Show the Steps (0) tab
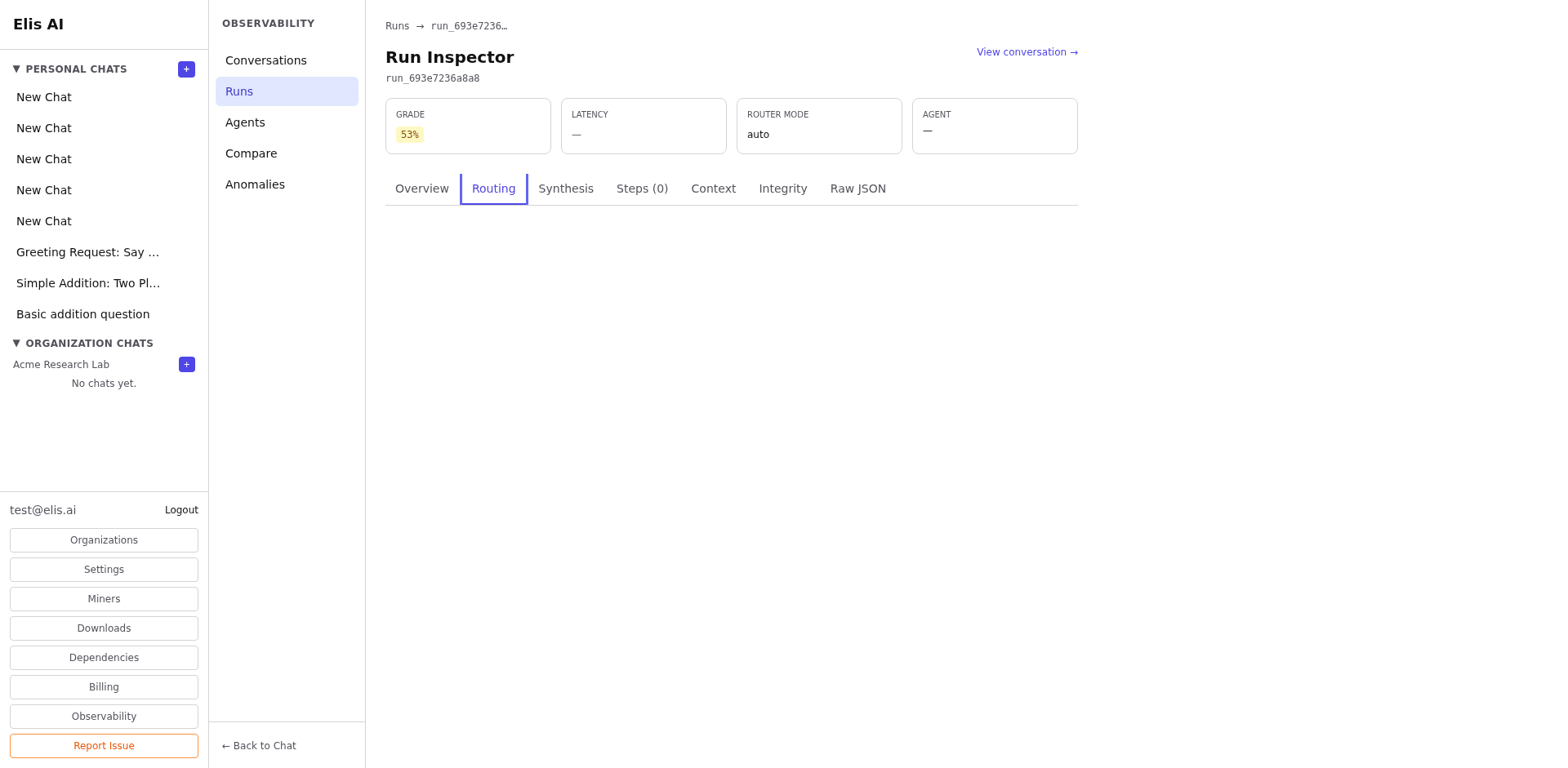 [x=642, y=189]
